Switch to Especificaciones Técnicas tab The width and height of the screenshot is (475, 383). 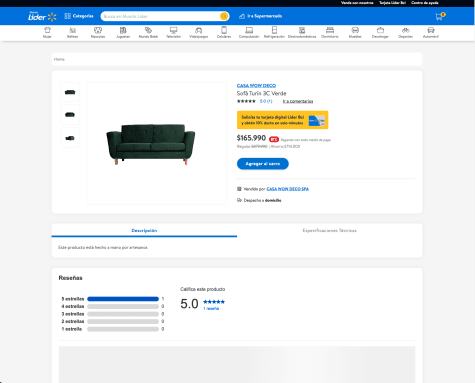[x=330, y=230]
